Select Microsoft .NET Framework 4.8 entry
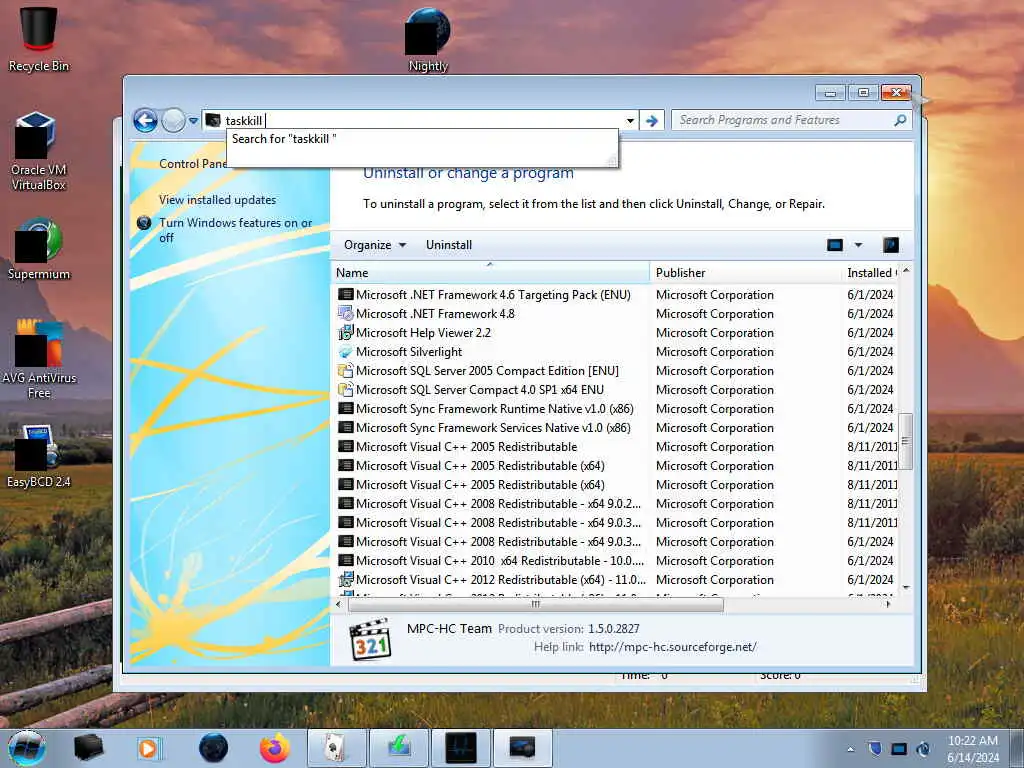This screenshot has height=768, width=1024. [435, 313]
